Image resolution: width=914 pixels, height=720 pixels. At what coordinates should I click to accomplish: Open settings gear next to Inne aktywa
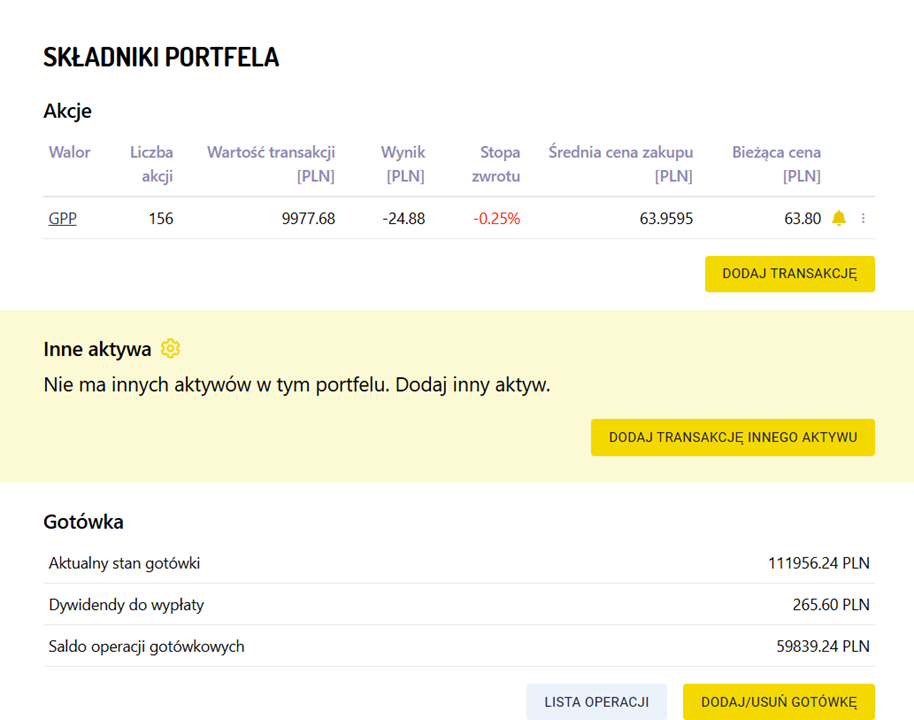(170, 349)
